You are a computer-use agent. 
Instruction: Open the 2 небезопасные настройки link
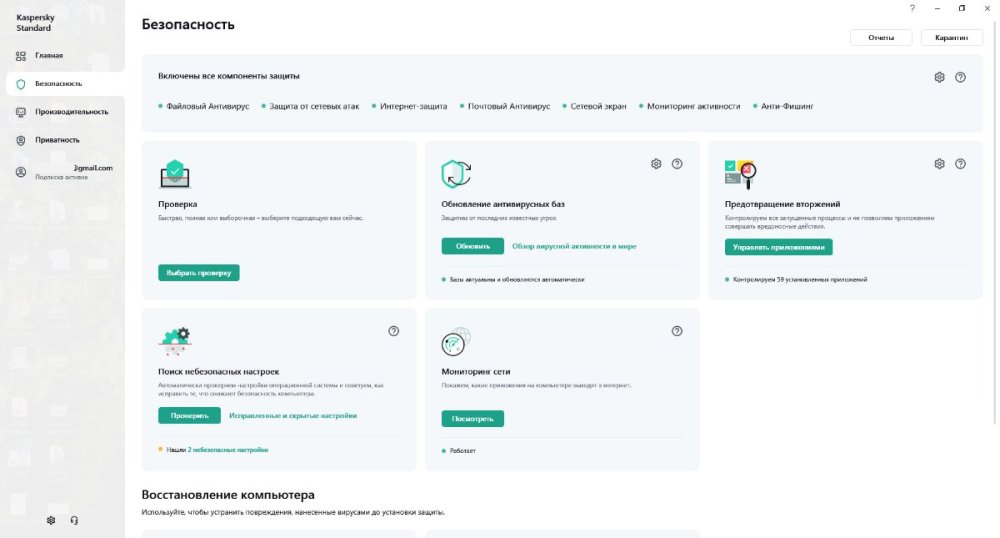click(228, 450)
